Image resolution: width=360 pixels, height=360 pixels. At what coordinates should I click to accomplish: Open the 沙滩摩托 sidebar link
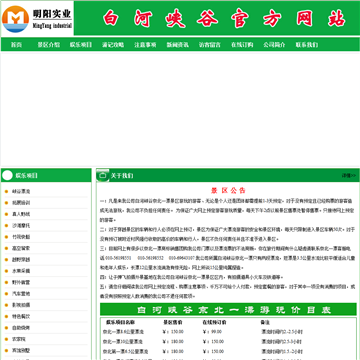pyautogui.click(x=21, y=226)
